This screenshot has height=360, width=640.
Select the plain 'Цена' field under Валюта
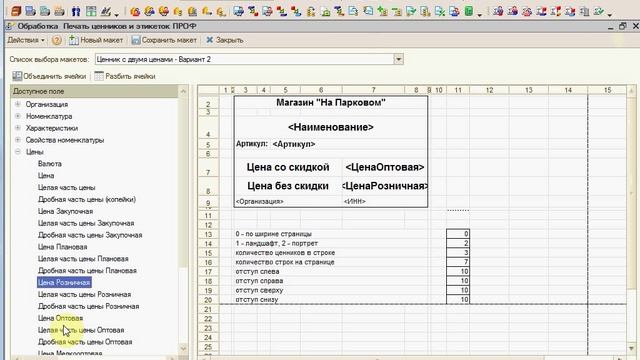tap(46, 176)
